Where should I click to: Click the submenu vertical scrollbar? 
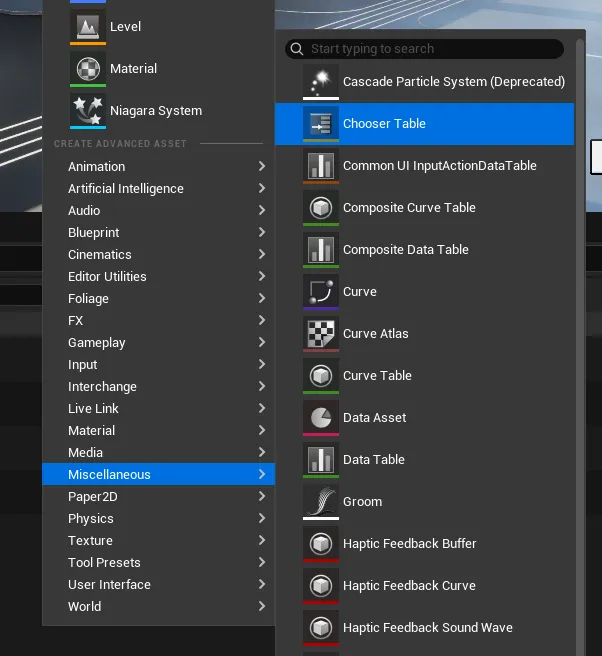(x=579, y=347)
